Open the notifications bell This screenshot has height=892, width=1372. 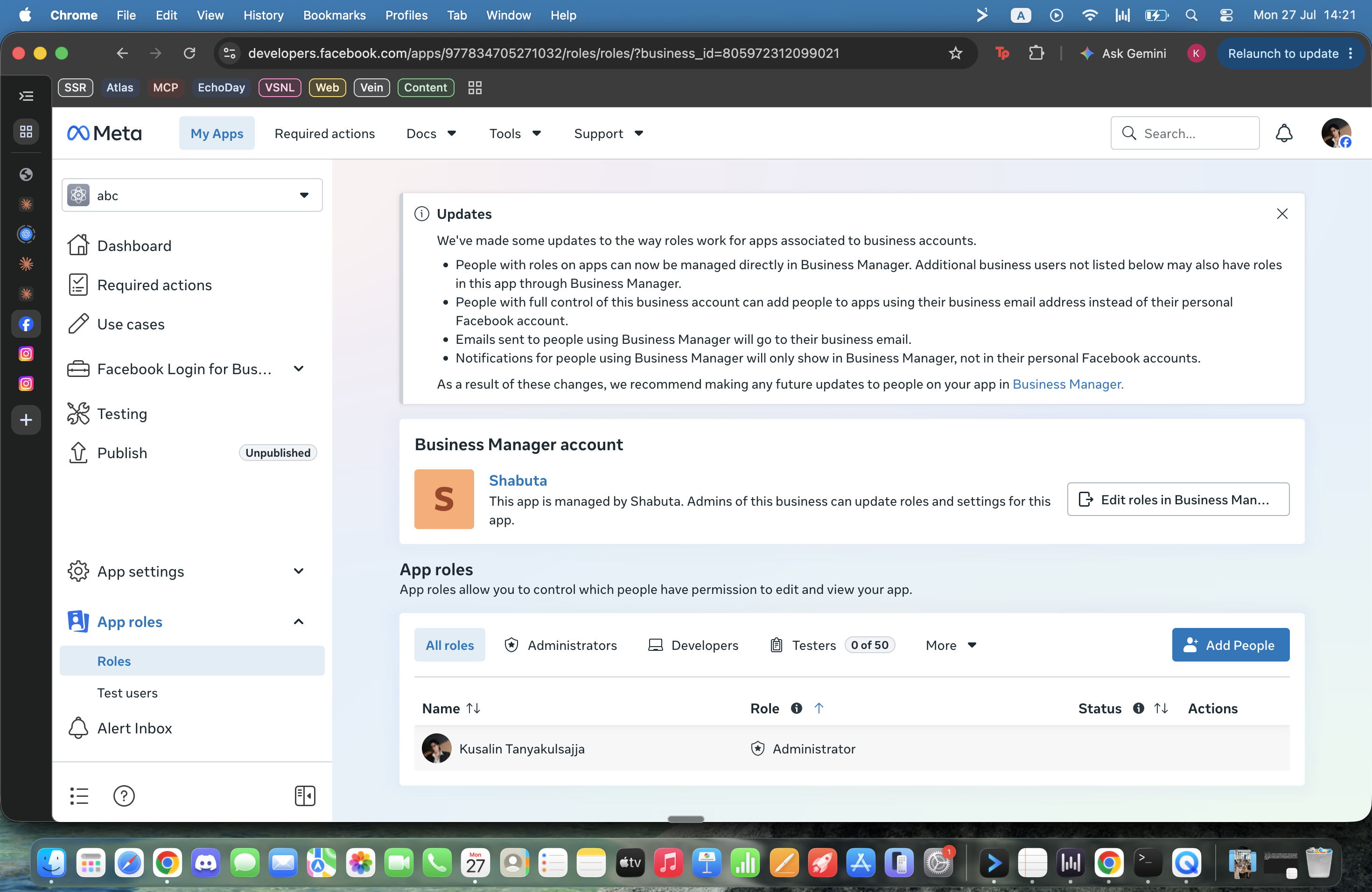point(1284,133)
